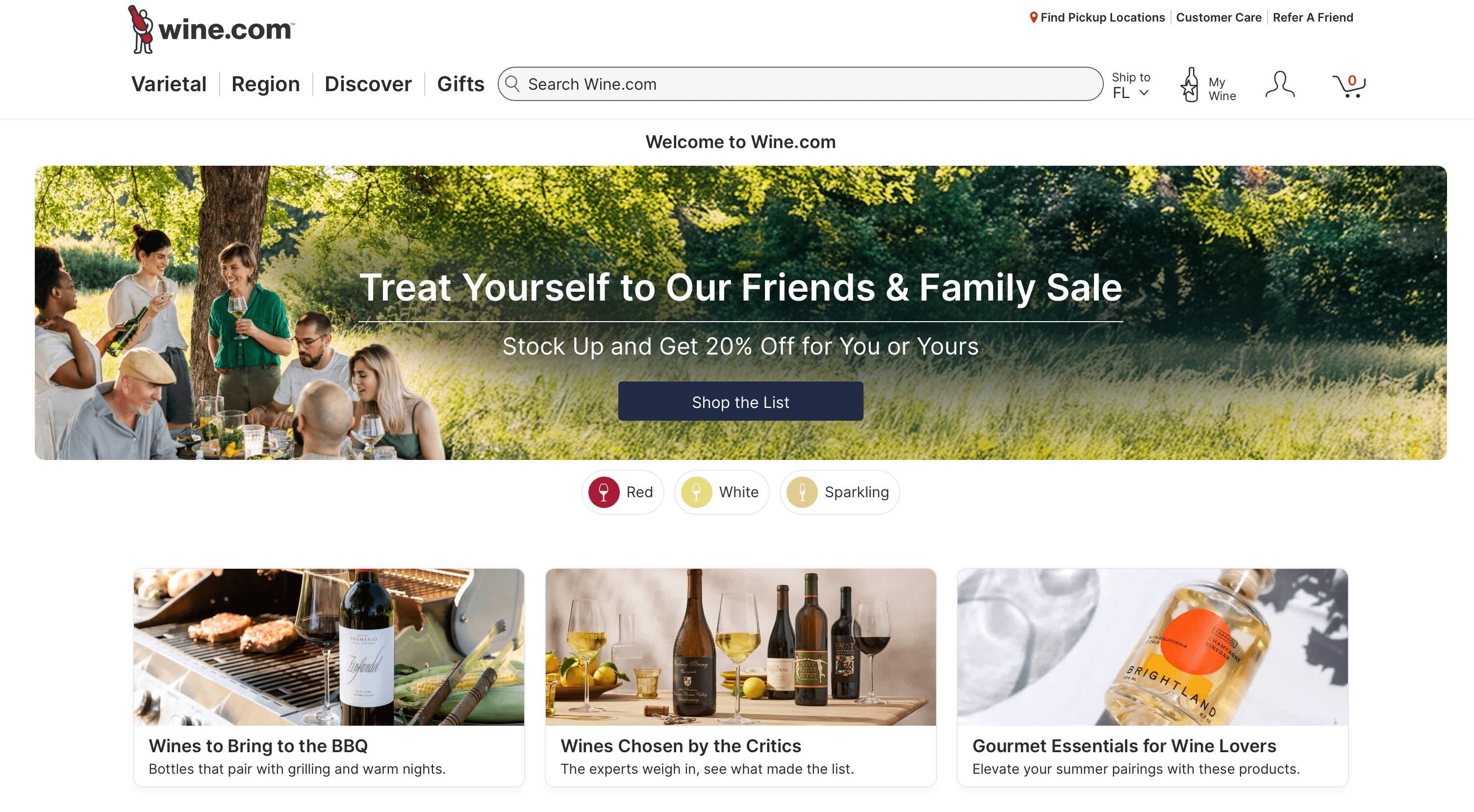Click the pickup location pin icon
Viewport: 1474px width, 812px height.
[x=1033, y=18]
